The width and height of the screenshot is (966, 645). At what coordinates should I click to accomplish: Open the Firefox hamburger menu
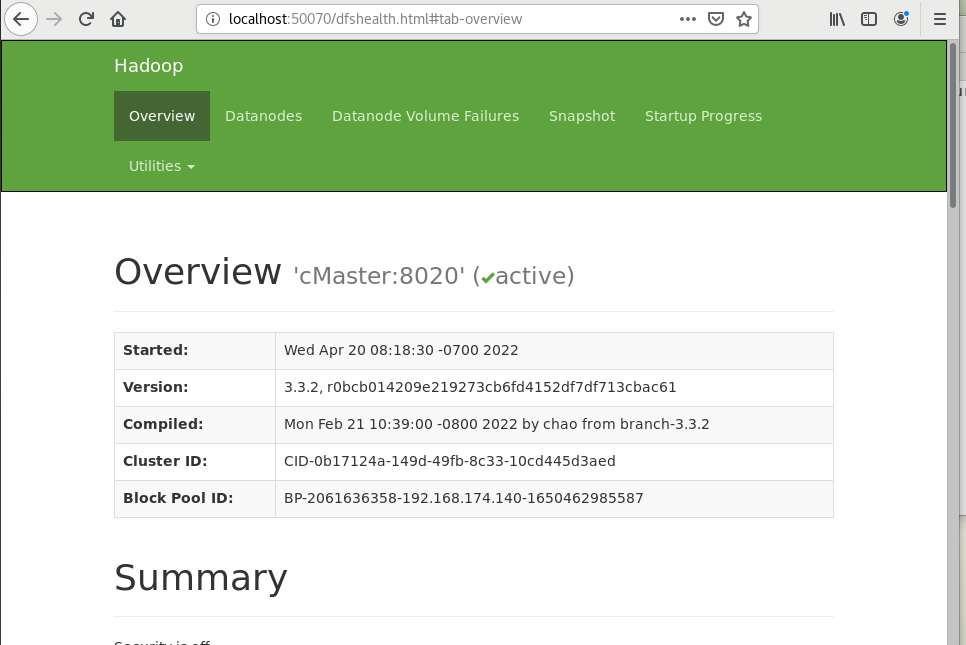point(940,19)
